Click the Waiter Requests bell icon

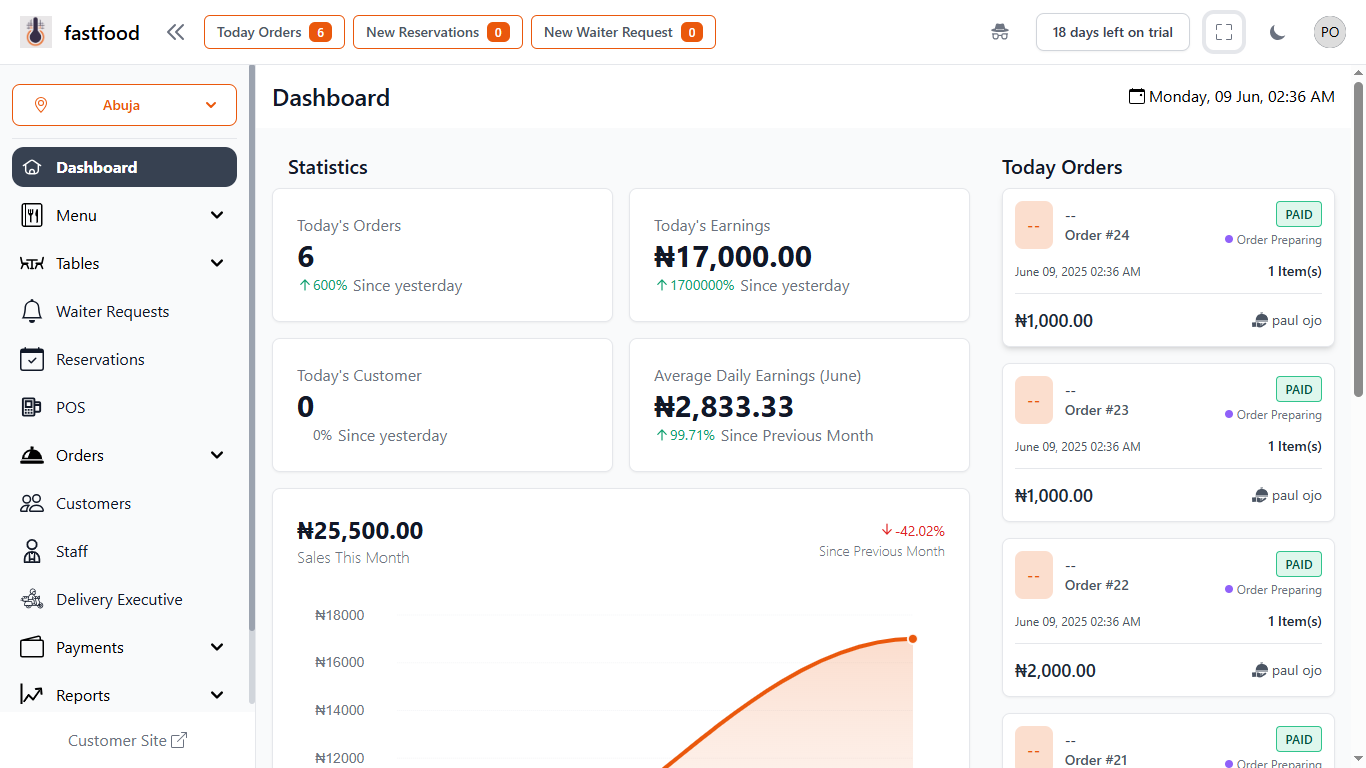click(x=32, y=311)
